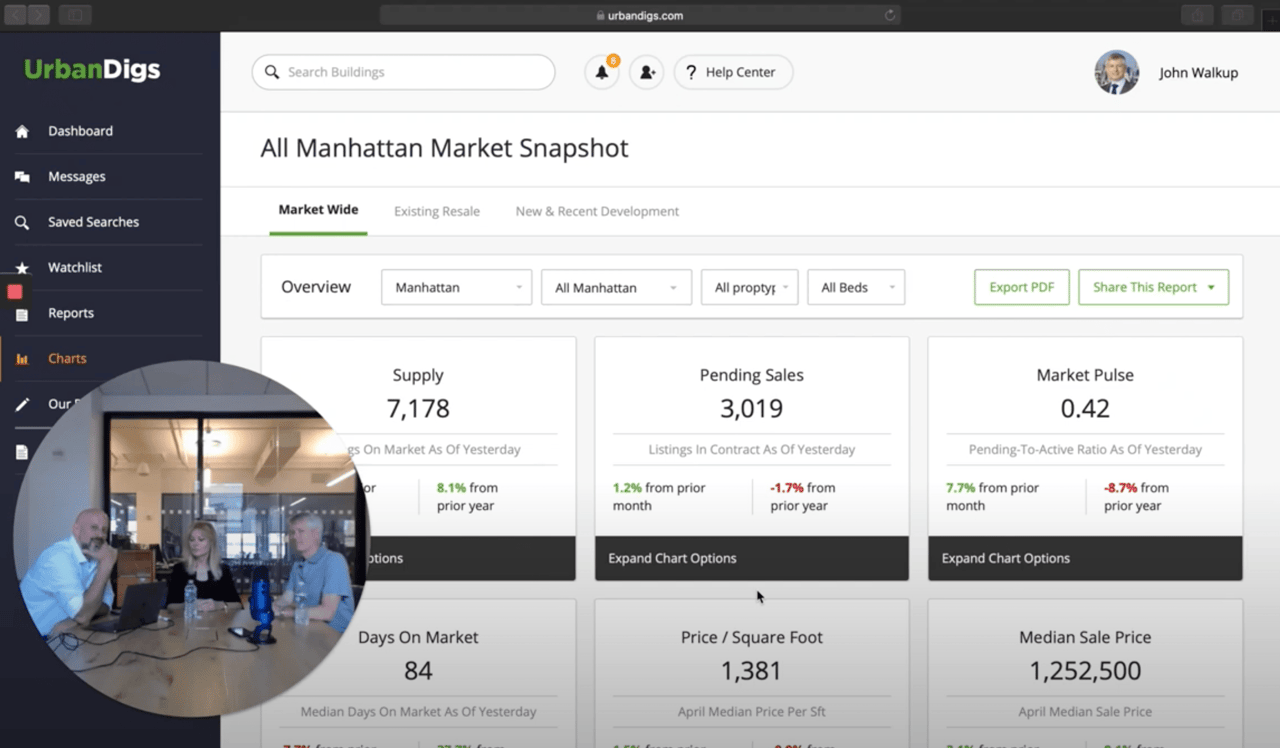Click the John Walkup user name
This screenshot has height=748, width=1280.
(x=1198, y=73)
